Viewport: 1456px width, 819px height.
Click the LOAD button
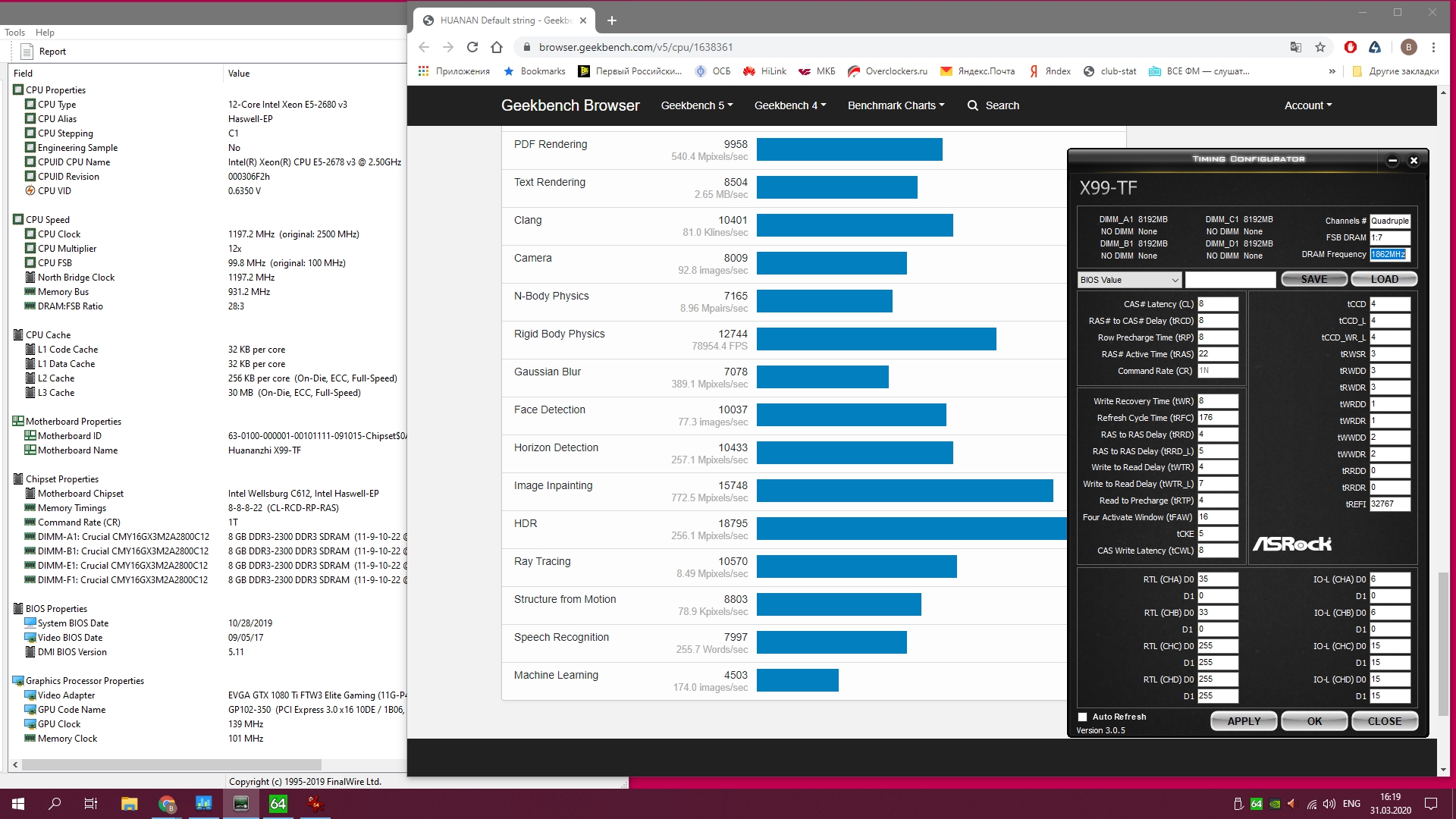point(1384,279)
